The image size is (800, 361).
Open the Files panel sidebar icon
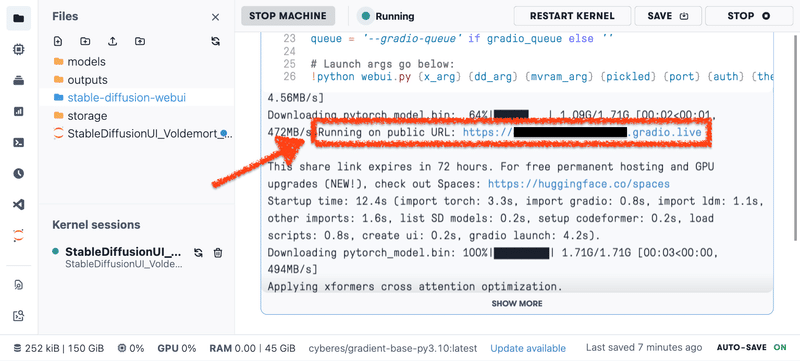18,18
